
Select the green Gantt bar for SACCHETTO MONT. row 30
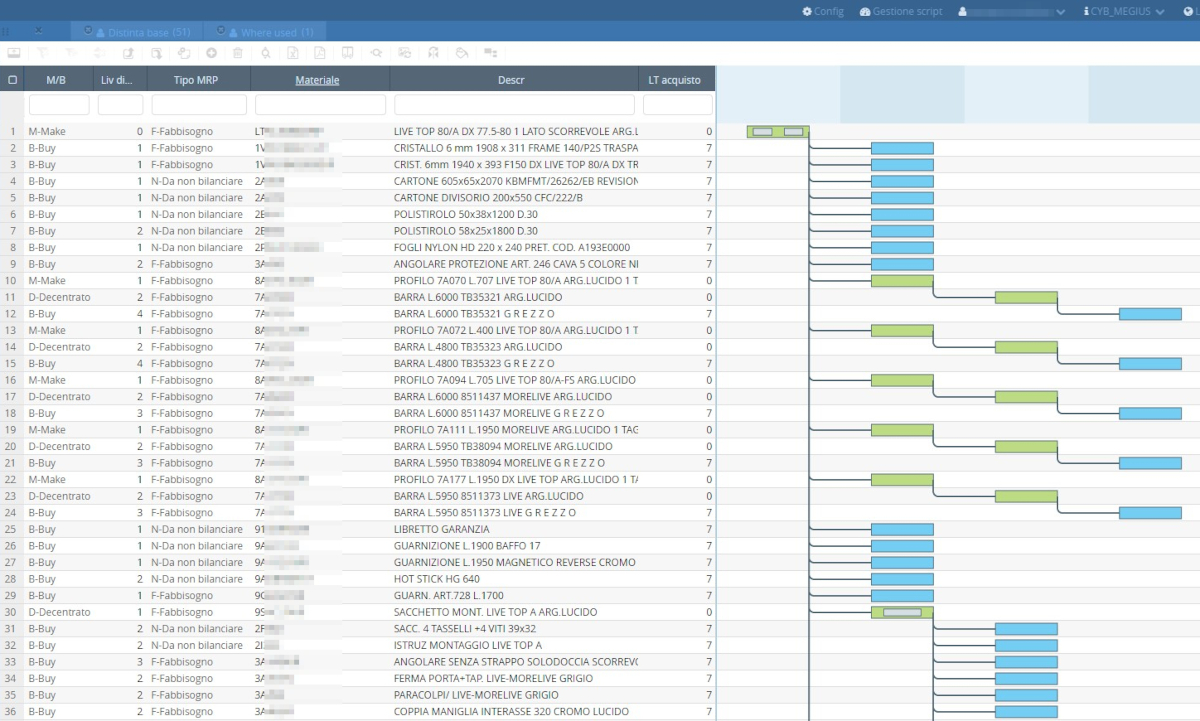pos(902,612)
